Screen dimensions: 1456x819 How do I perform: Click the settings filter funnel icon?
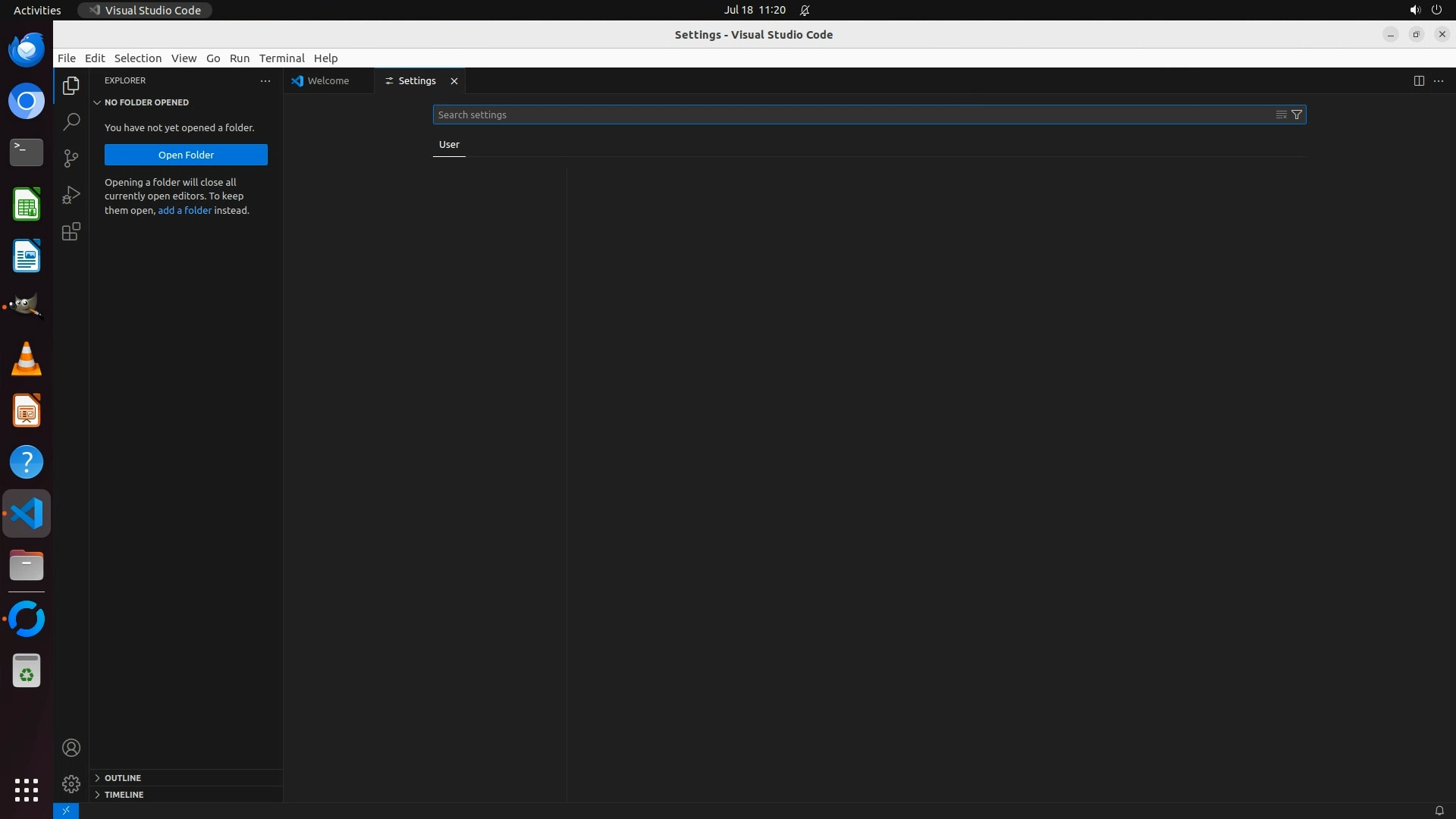1297,115
